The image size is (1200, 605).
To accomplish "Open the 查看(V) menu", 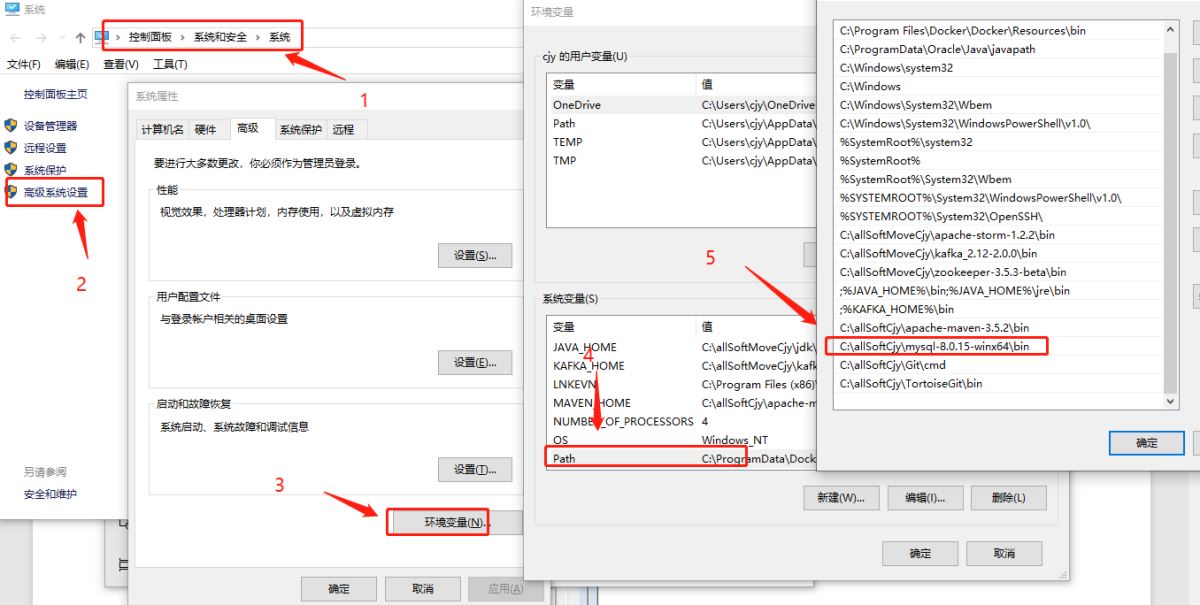I will pos(120,64).
